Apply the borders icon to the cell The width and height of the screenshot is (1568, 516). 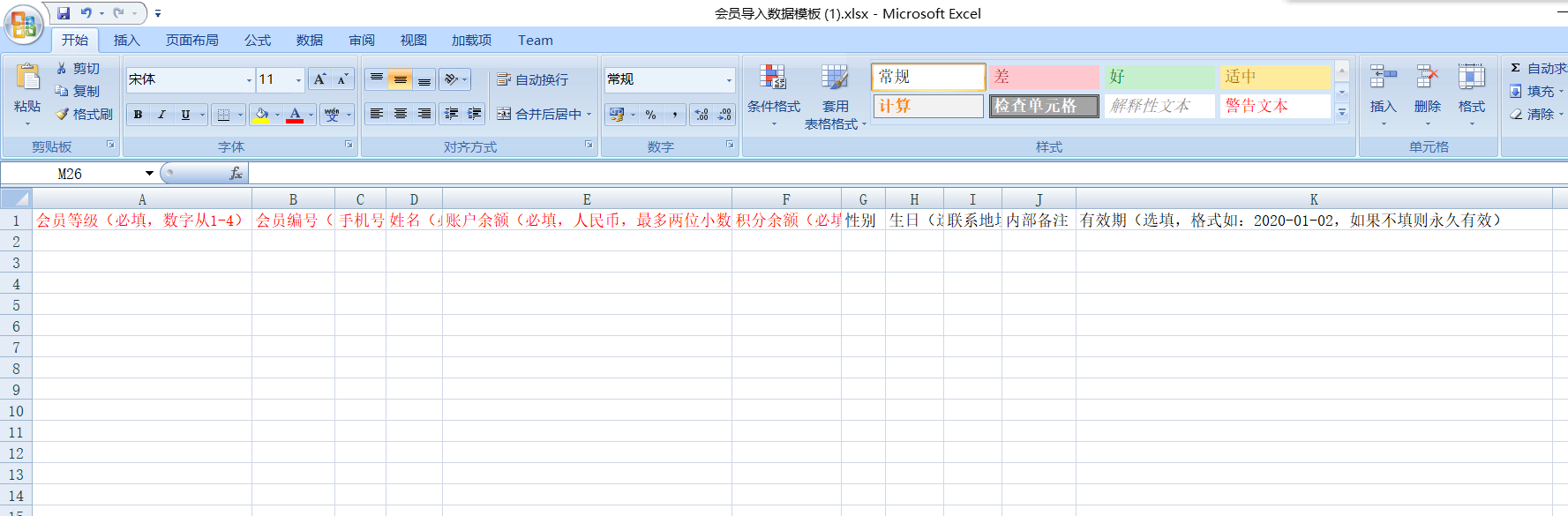point(223,115)
